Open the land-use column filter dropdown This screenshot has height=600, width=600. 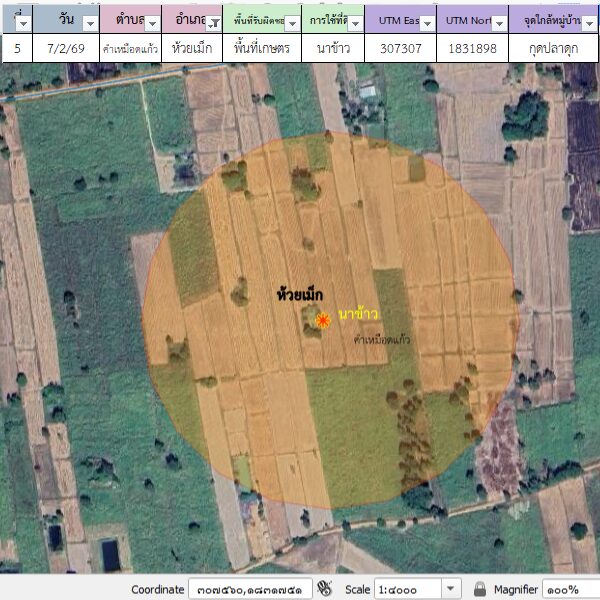354,22
